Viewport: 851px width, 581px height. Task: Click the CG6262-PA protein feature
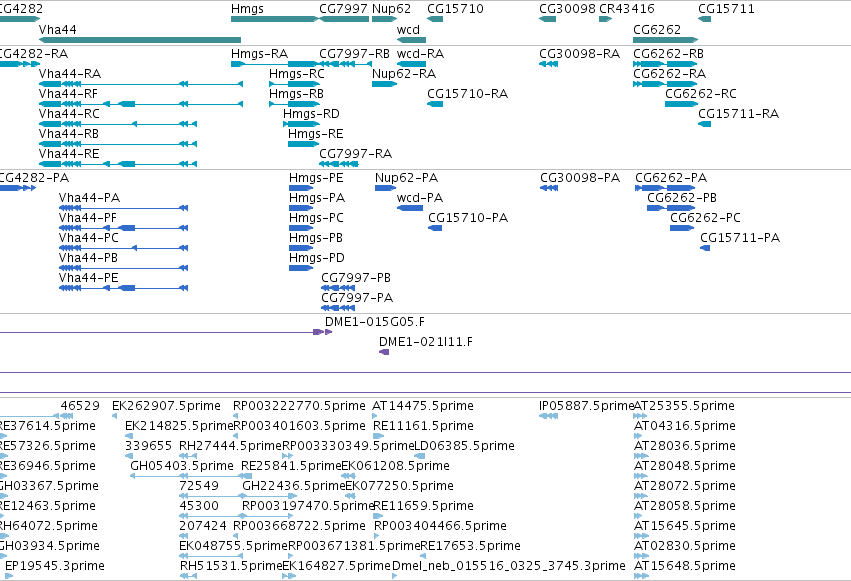tap(665, 188)
